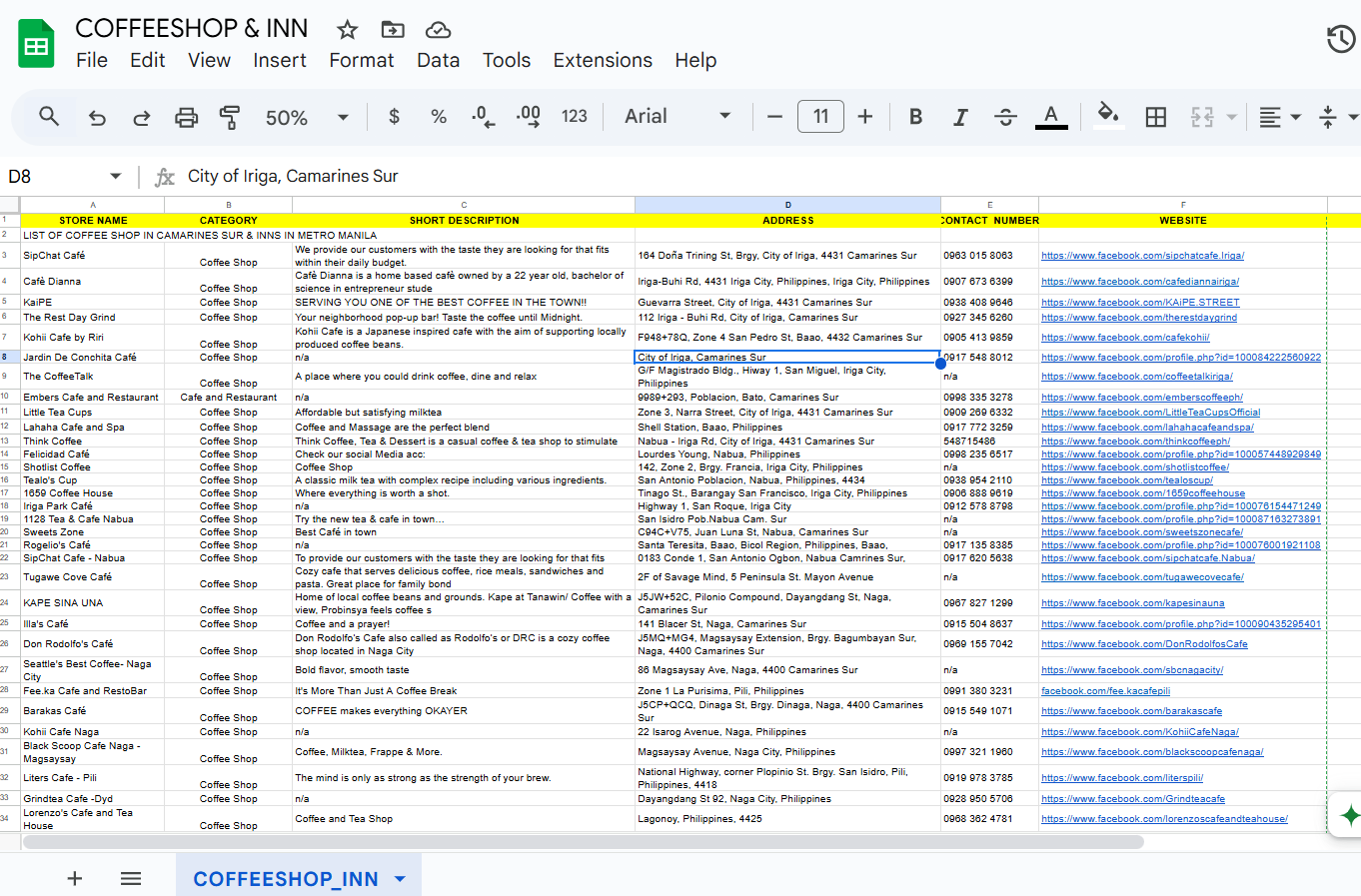Click the merge cells icon

1202,117
